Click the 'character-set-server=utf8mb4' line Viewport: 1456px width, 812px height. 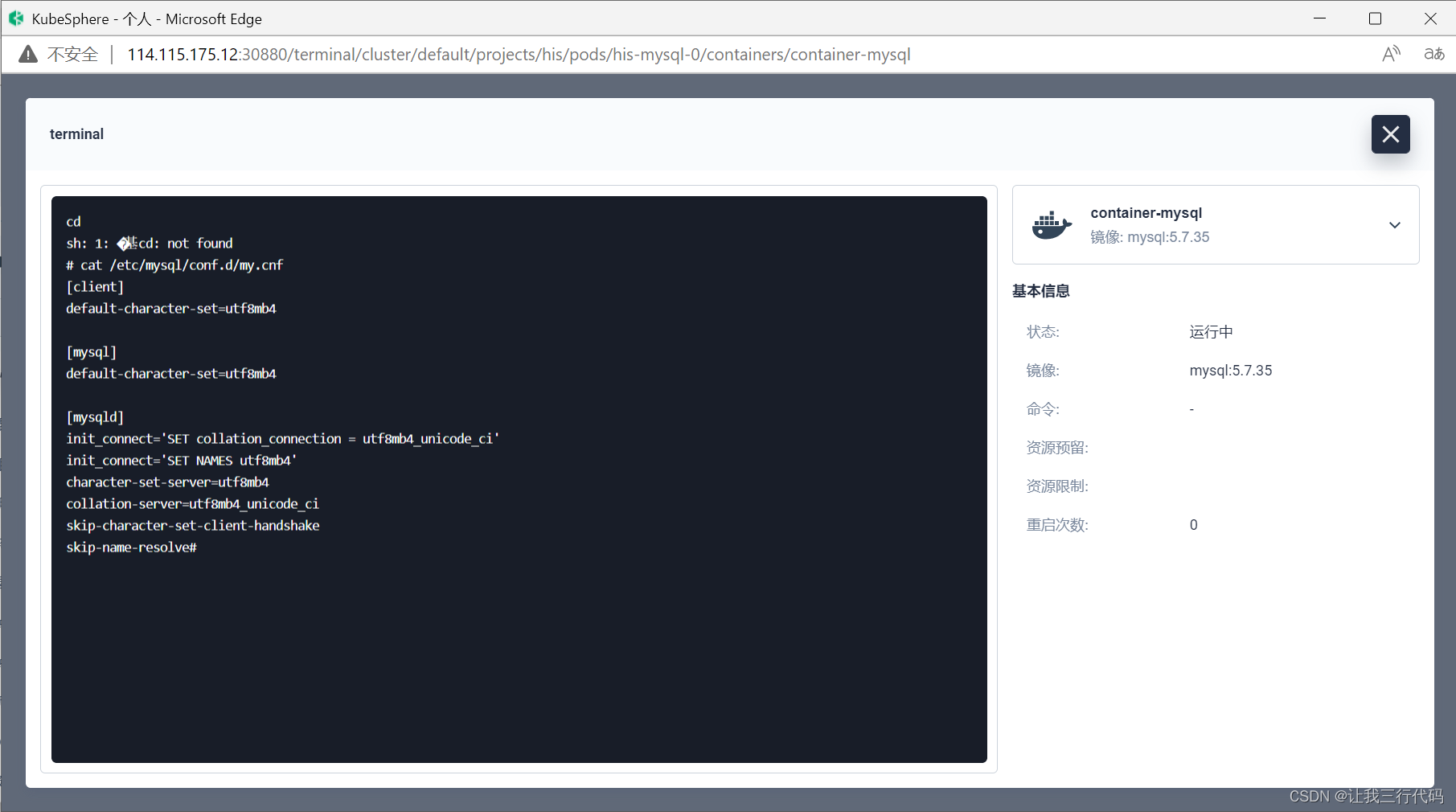(x=167, y=482)
